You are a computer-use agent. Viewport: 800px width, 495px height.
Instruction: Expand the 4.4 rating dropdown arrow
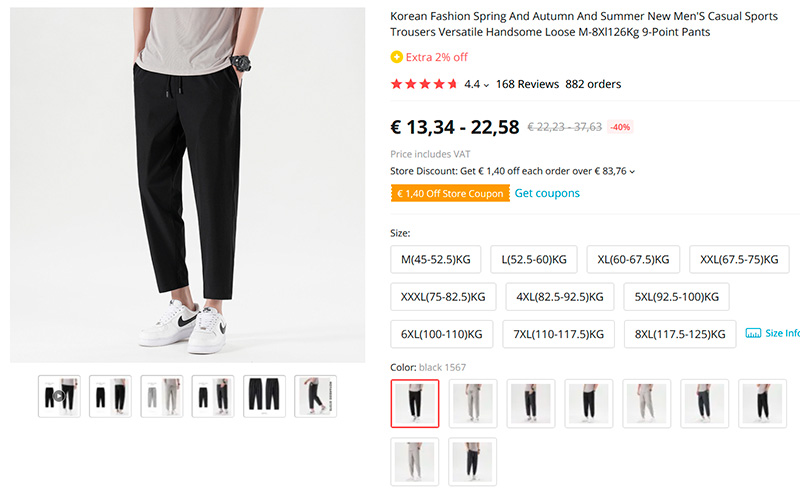point(486,85)
